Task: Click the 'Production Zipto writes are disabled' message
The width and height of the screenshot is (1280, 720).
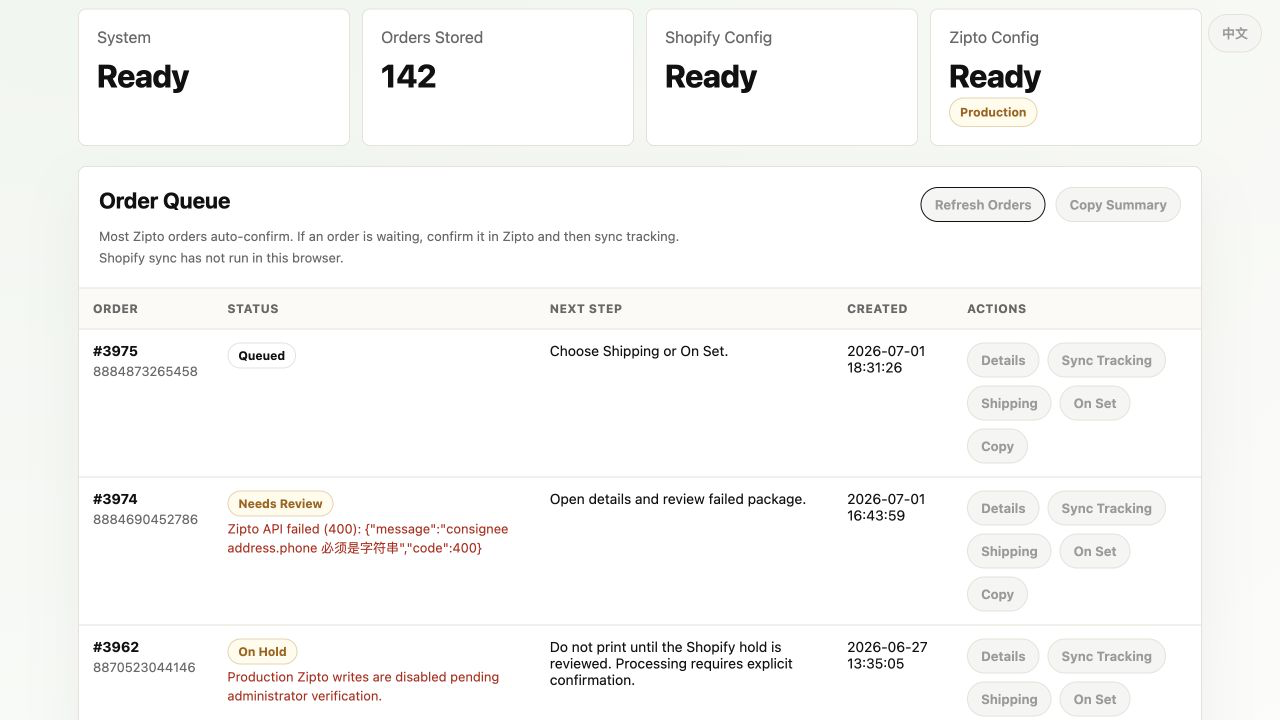Action: point(363,686)
